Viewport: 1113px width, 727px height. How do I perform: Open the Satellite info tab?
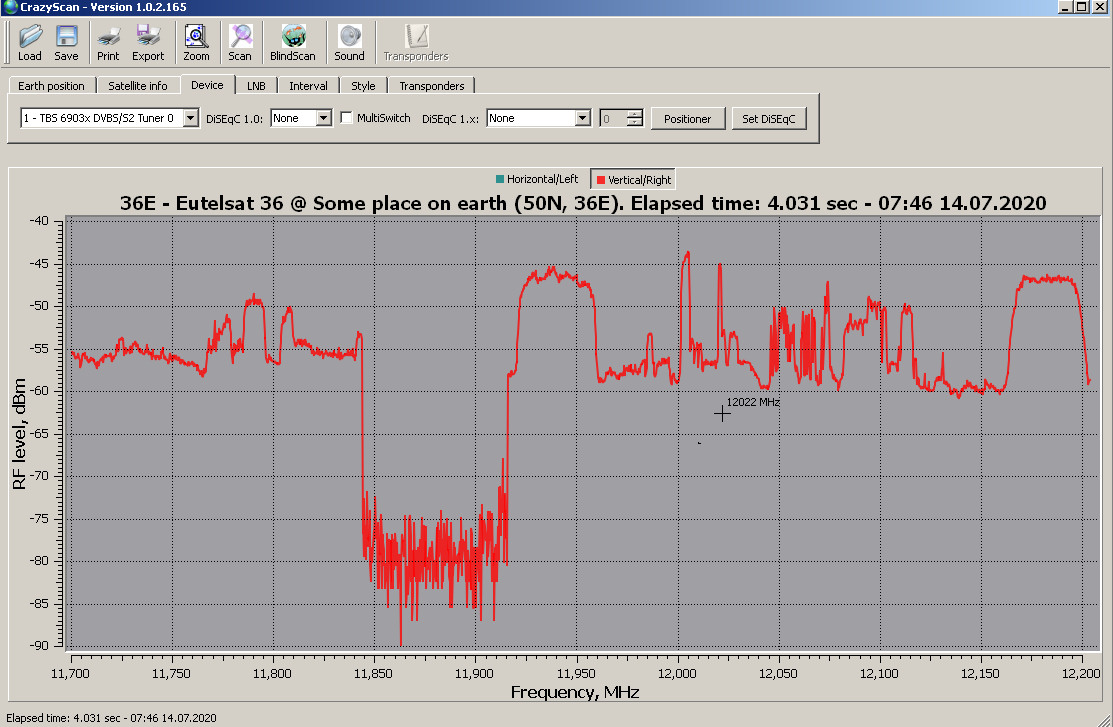click(138, 86)
